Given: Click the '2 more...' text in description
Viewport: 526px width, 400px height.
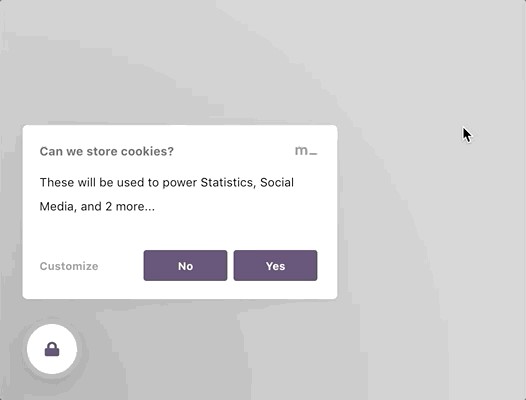Looking at the screenshot, I should click(x=130, y=206).
